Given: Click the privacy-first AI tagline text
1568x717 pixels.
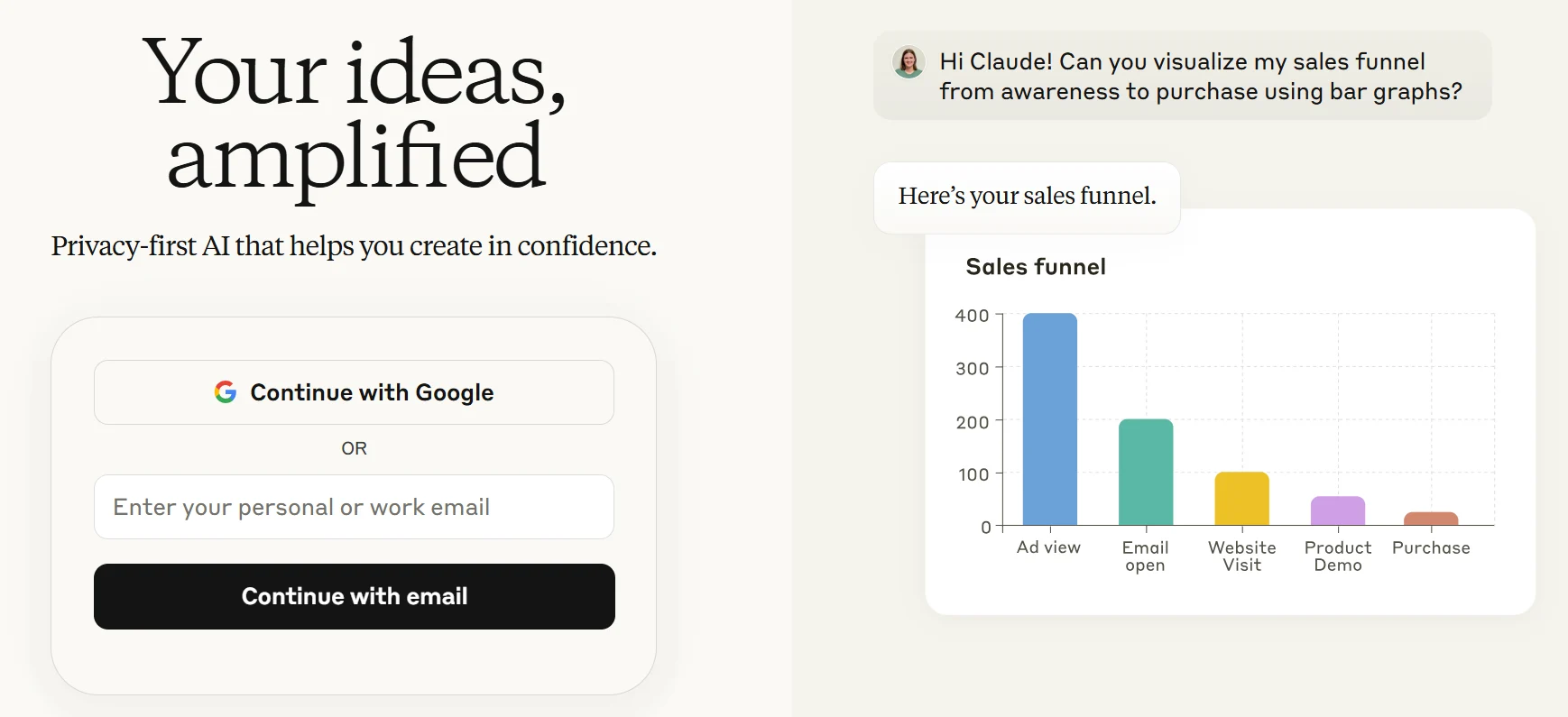Looking at the screenshot, I should (355, 244).
